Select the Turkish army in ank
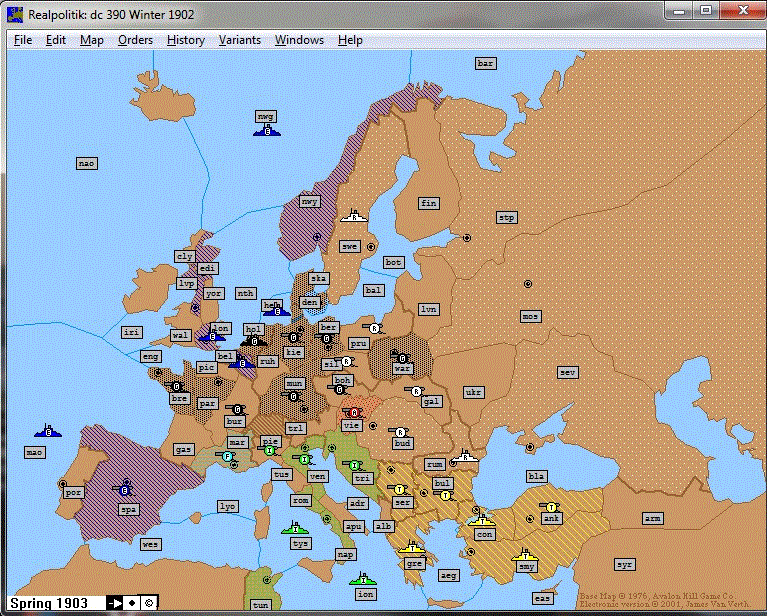 tap(551, 506)
